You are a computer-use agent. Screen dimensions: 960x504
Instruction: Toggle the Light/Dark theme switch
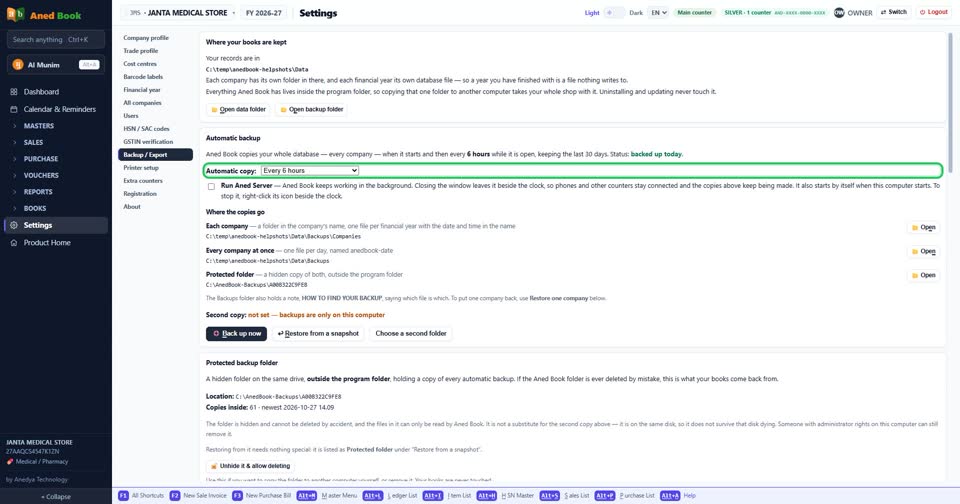[x=613, y=12]
